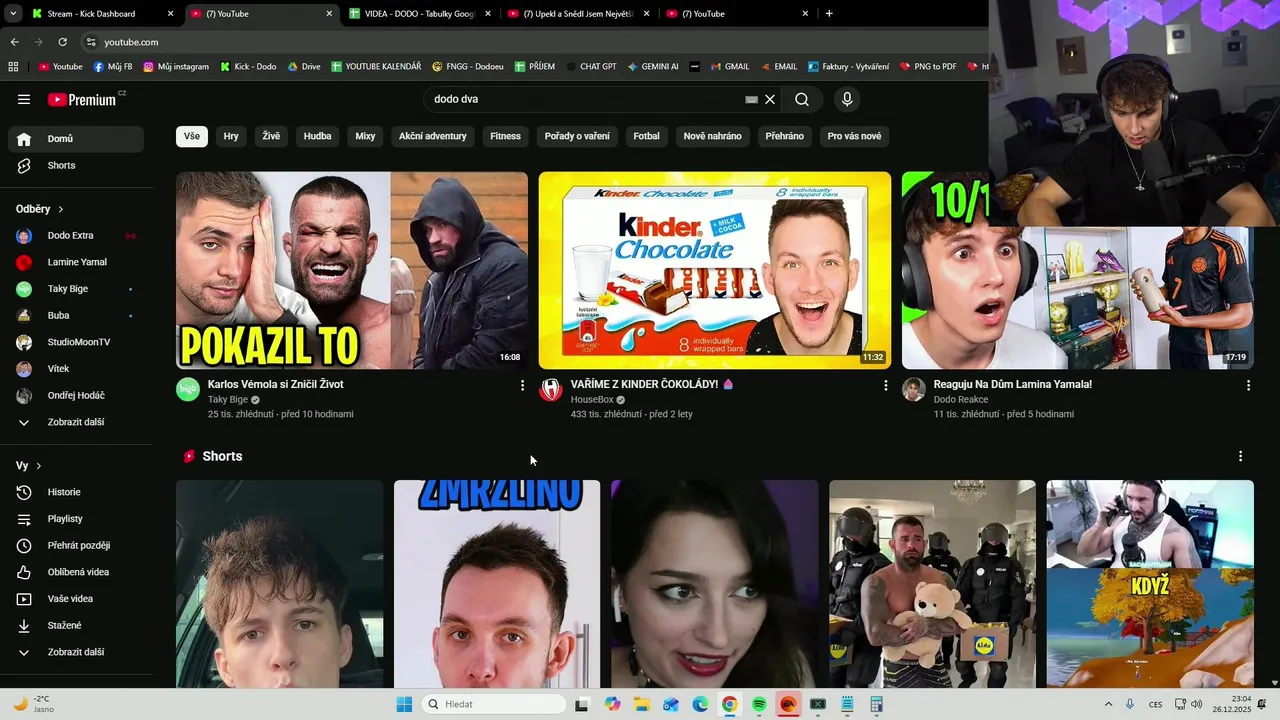
Task: Open Stažené in the sidebar
Action: (76, 625)
